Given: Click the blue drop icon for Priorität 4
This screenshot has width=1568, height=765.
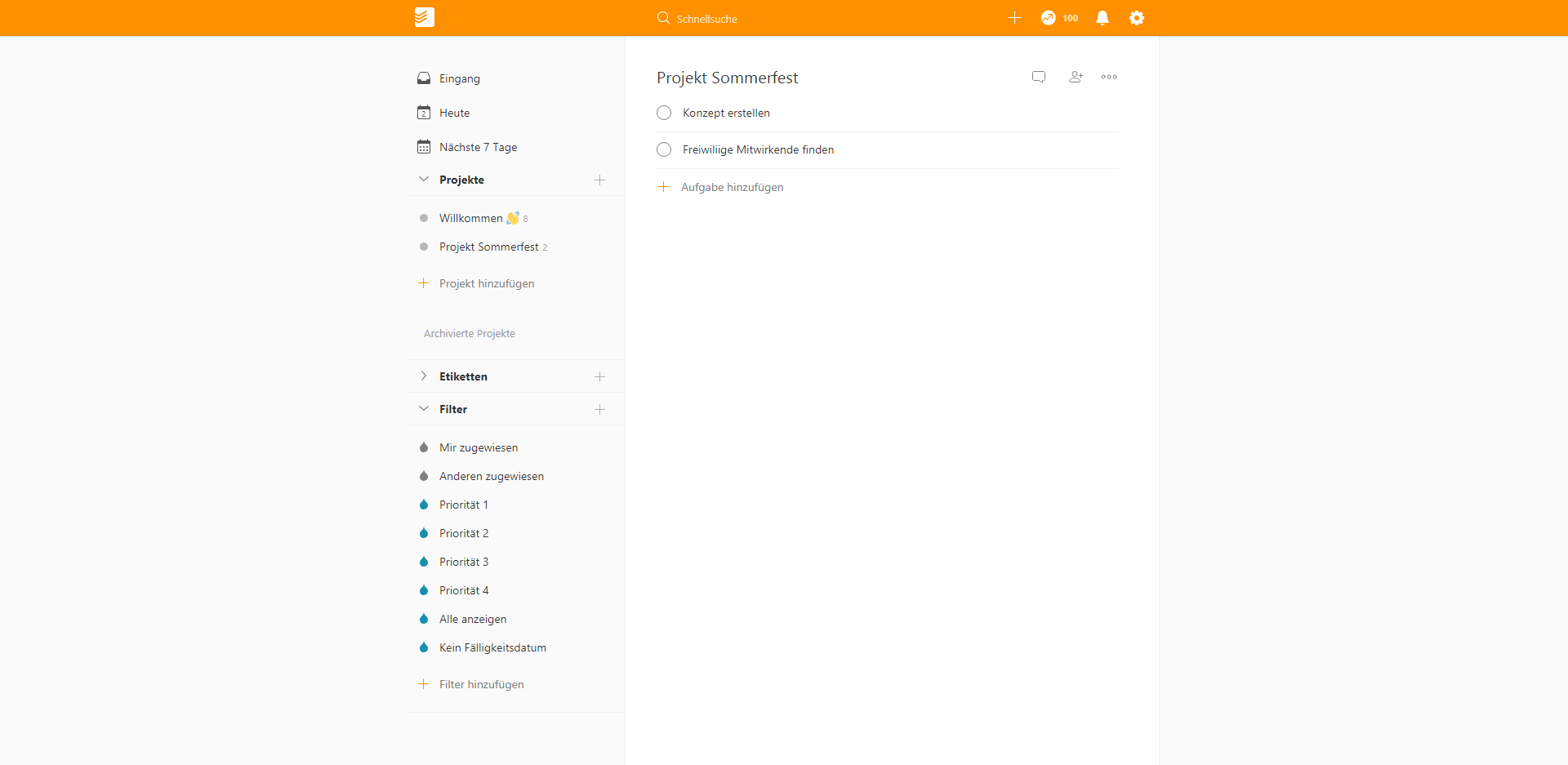Looking at the screenshot, I should 424,590.
